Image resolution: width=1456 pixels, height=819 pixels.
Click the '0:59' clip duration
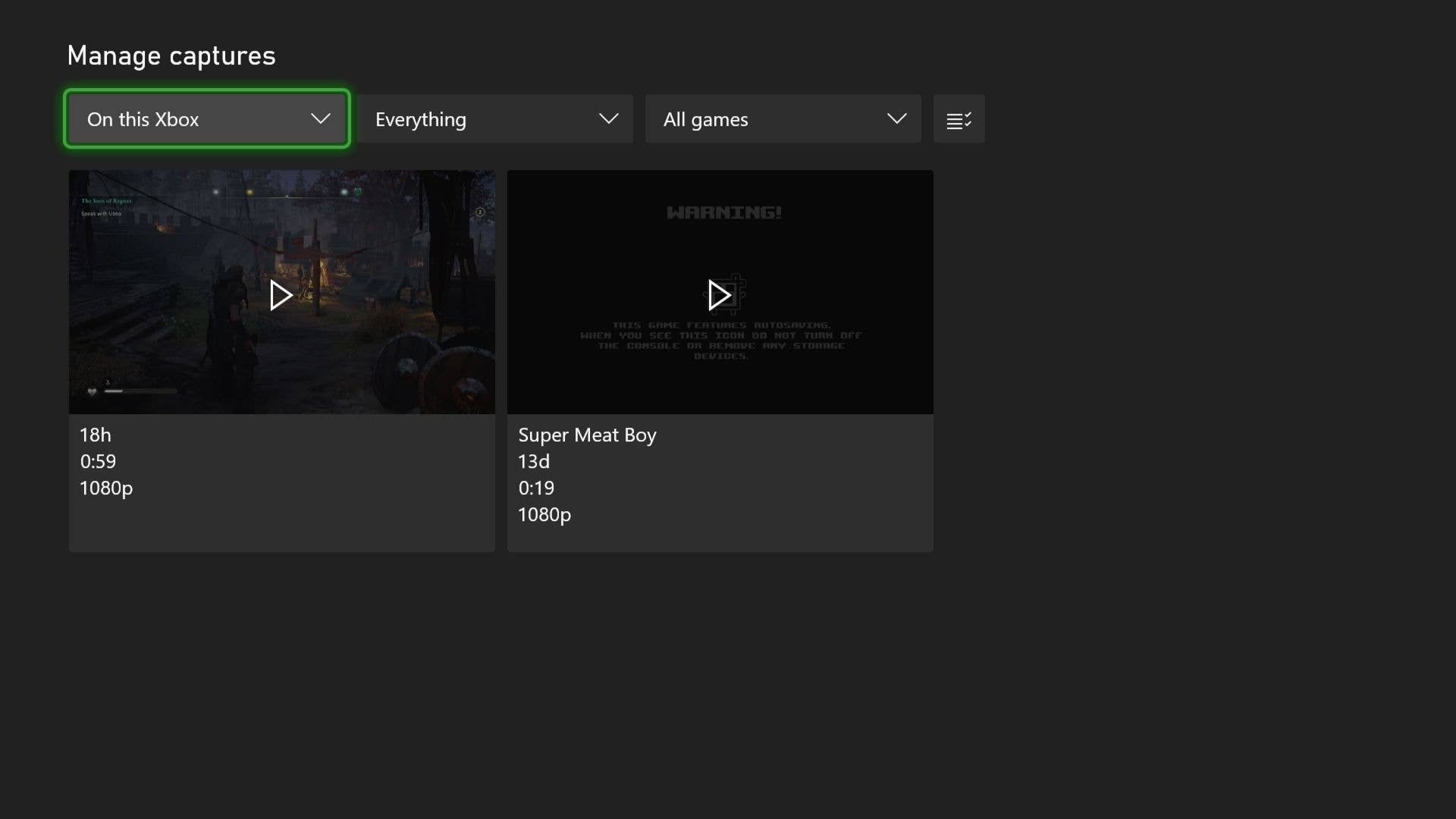click(x=98, y=462)
